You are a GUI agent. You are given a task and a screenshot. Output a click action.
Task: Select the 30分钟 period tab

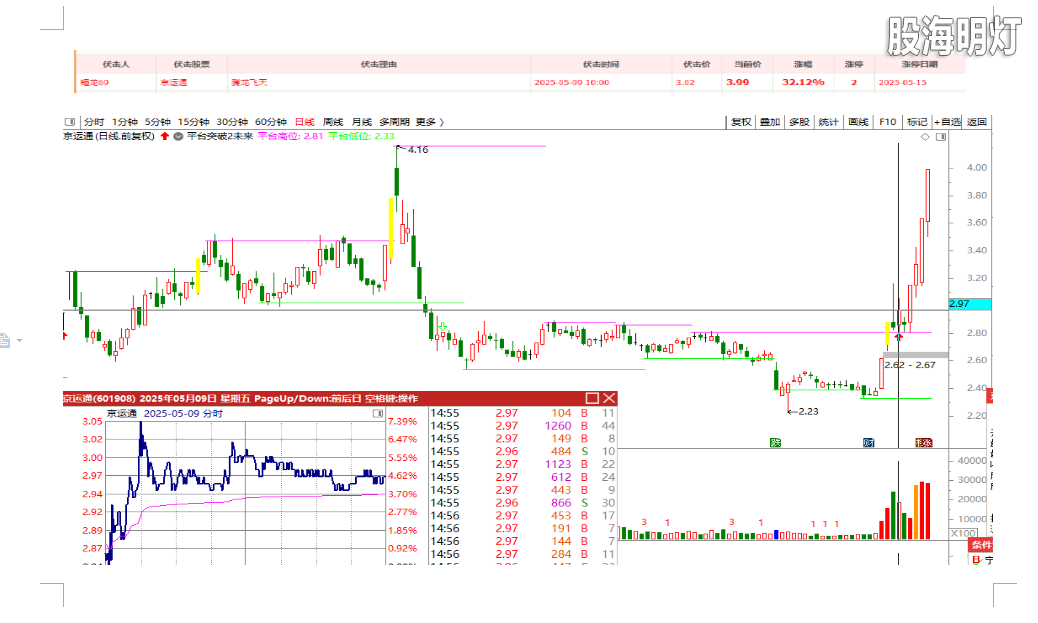click(x=232, y=122)
